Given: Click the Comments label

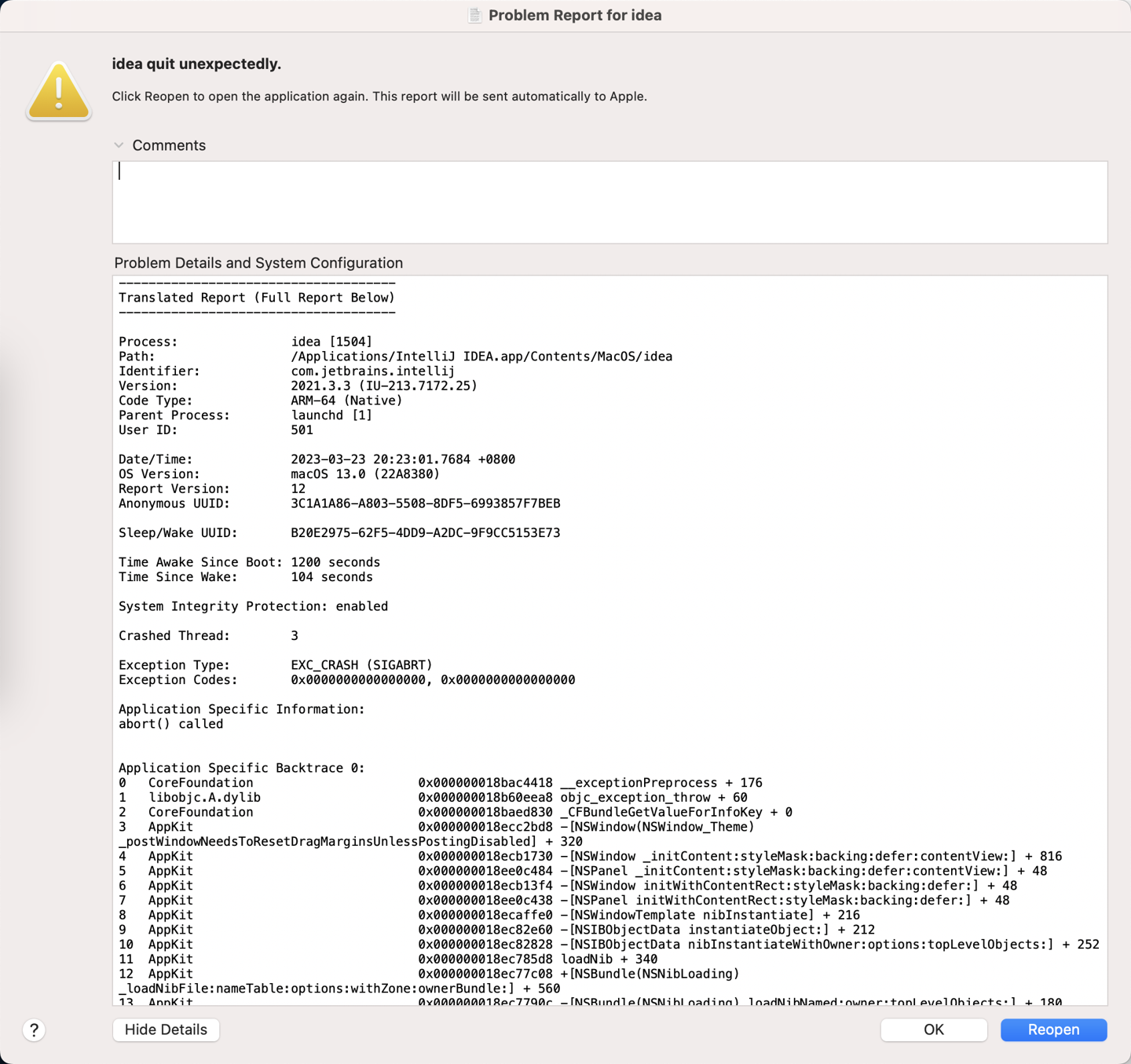Looking at the screenshot, I should pyautogui.click(x=169, y=145).
